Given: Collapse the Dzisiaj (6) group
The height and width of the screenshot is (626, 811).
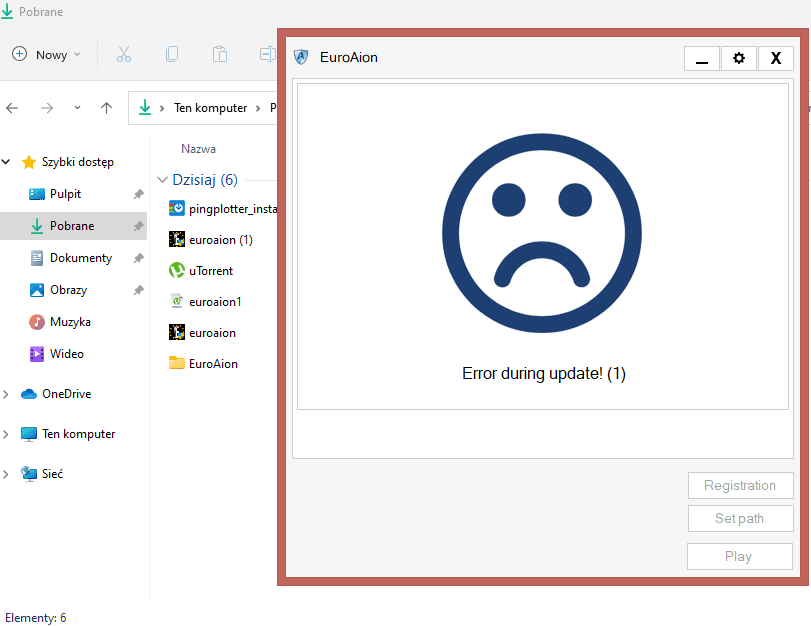Looking at the screenshot, I should (163, 180).
